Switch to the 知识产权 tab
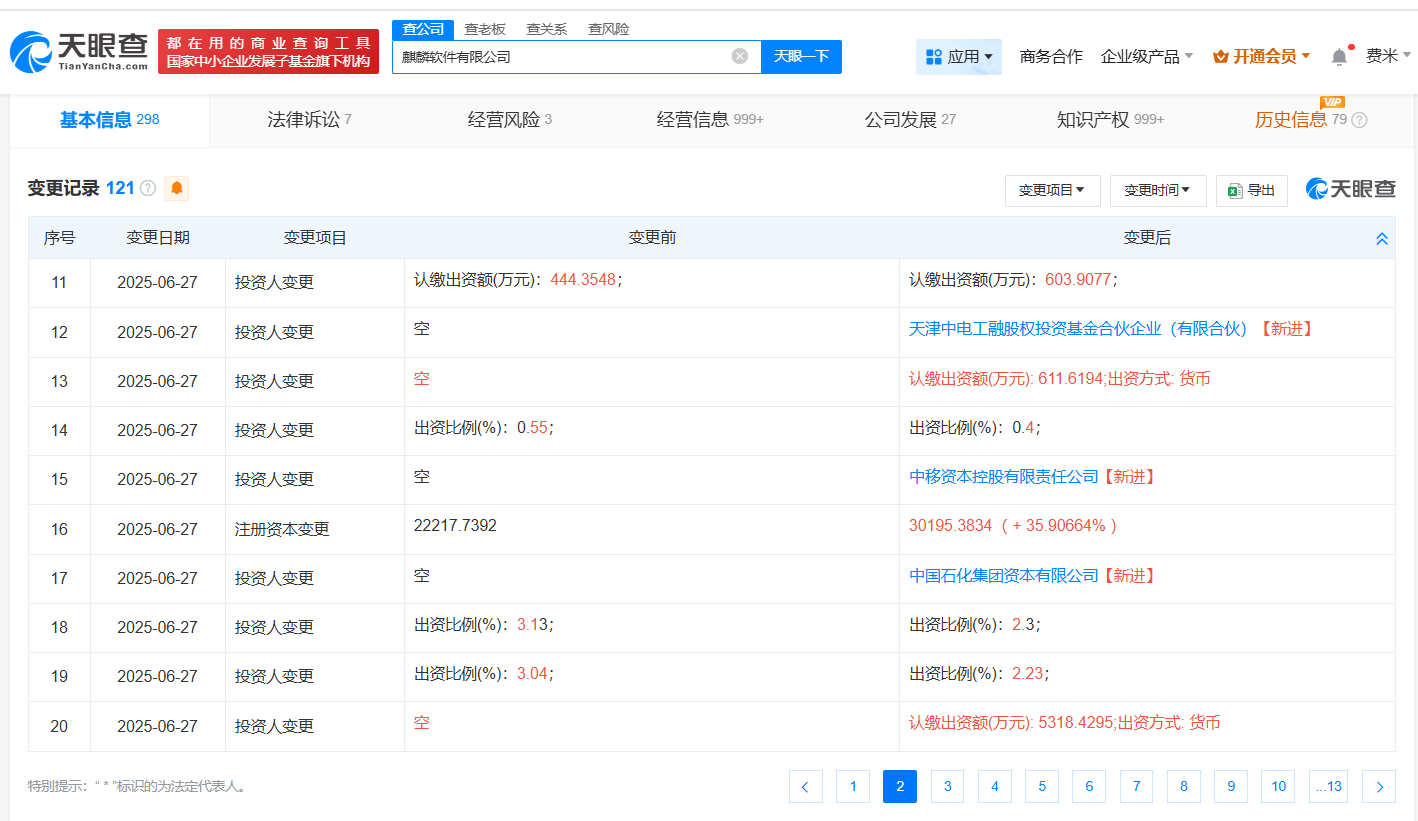 1110,120
